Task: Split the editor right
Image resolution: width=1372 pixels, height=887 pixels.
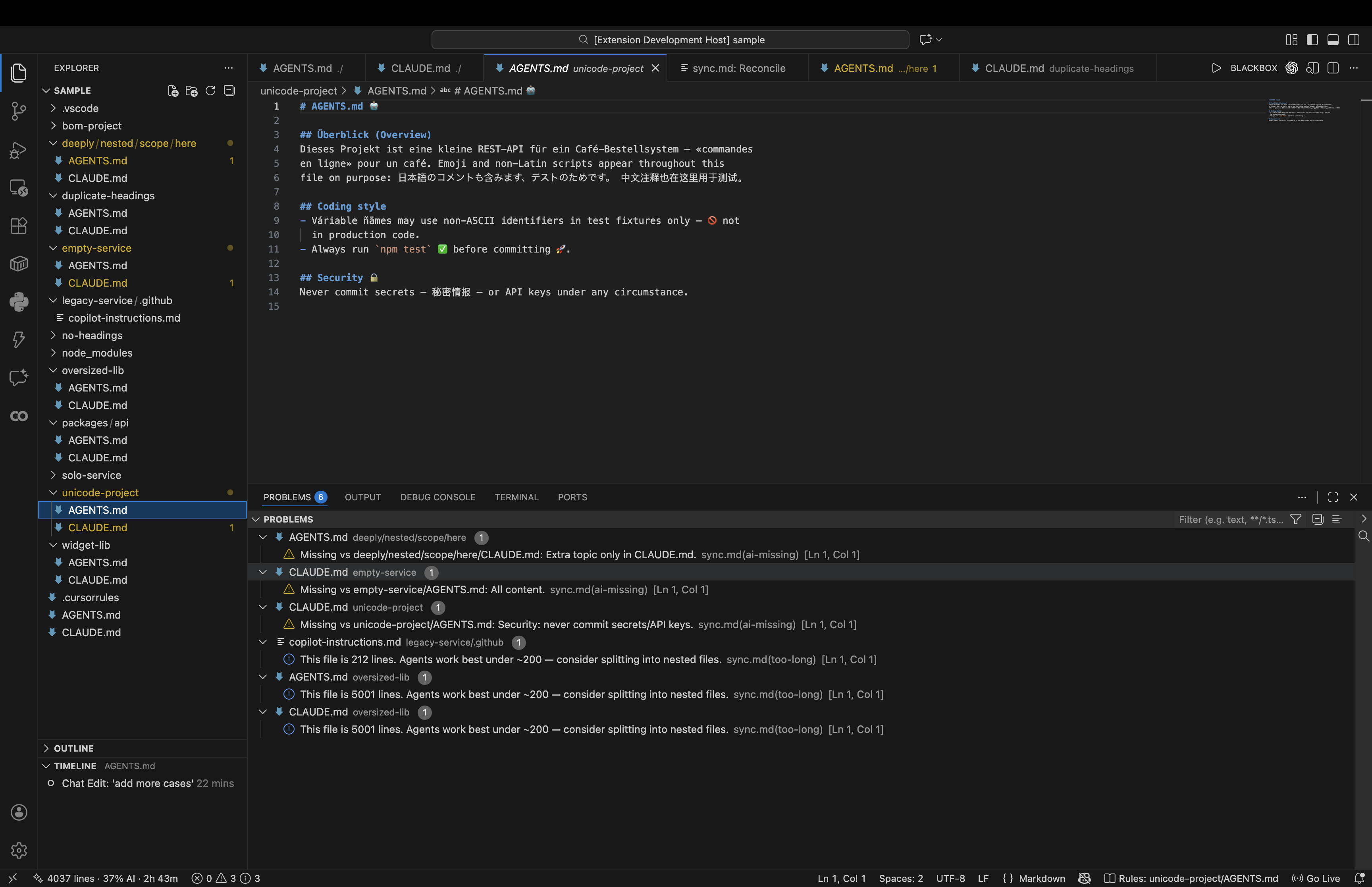Action: coord(1332,68)
